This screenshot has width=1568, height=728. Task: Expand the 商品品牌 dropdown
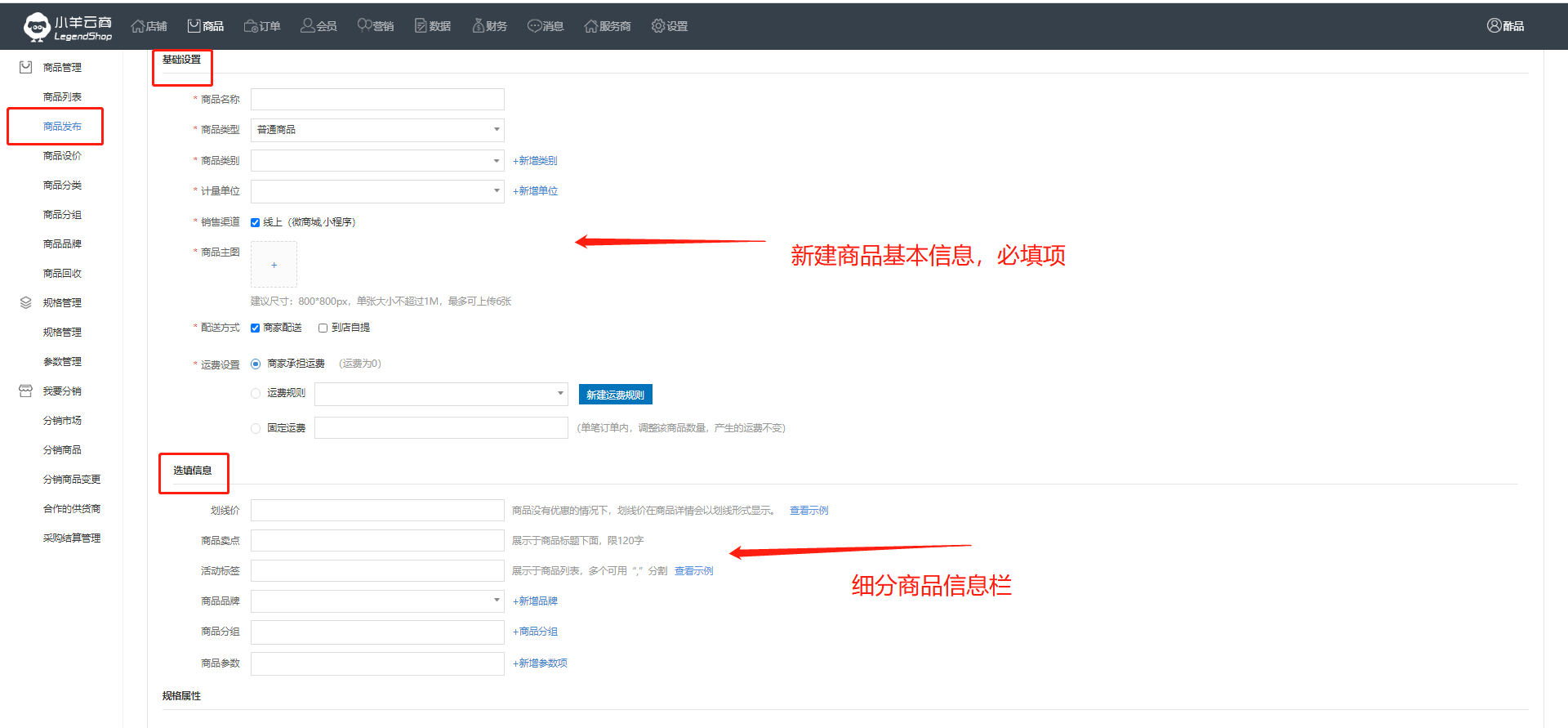click(x=377, y=601)
